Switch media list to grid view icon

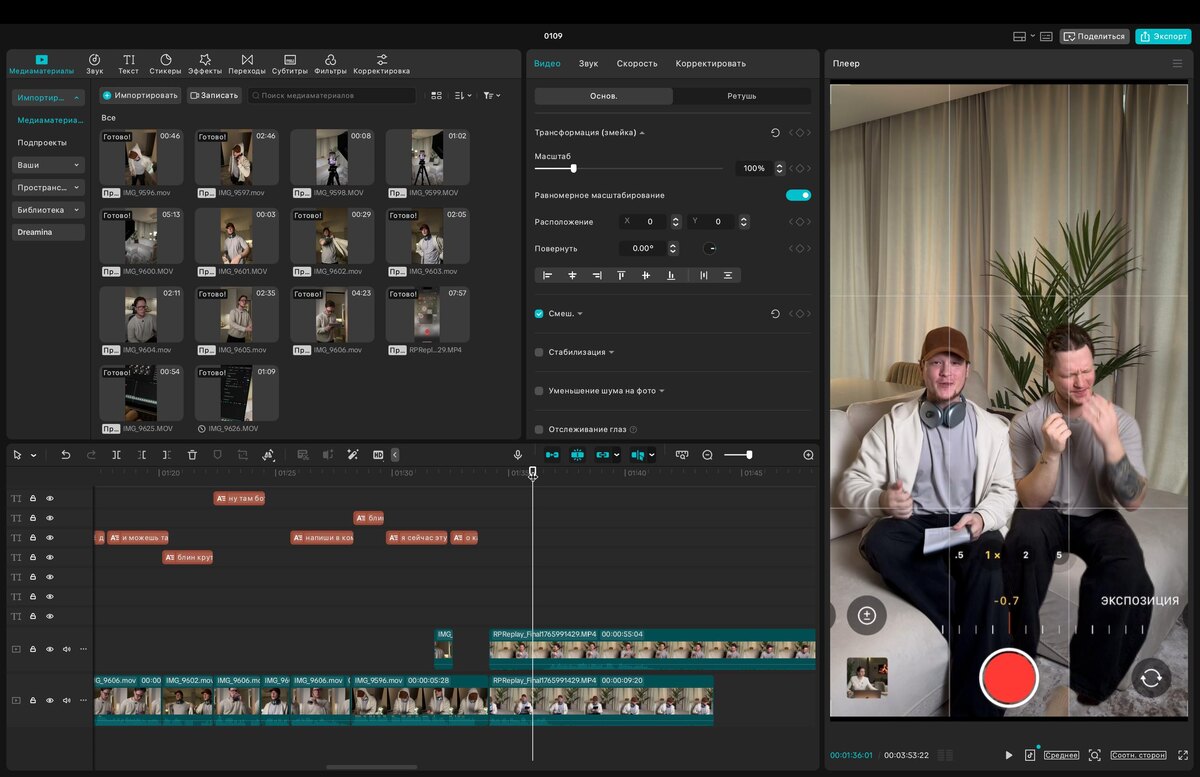436,96
